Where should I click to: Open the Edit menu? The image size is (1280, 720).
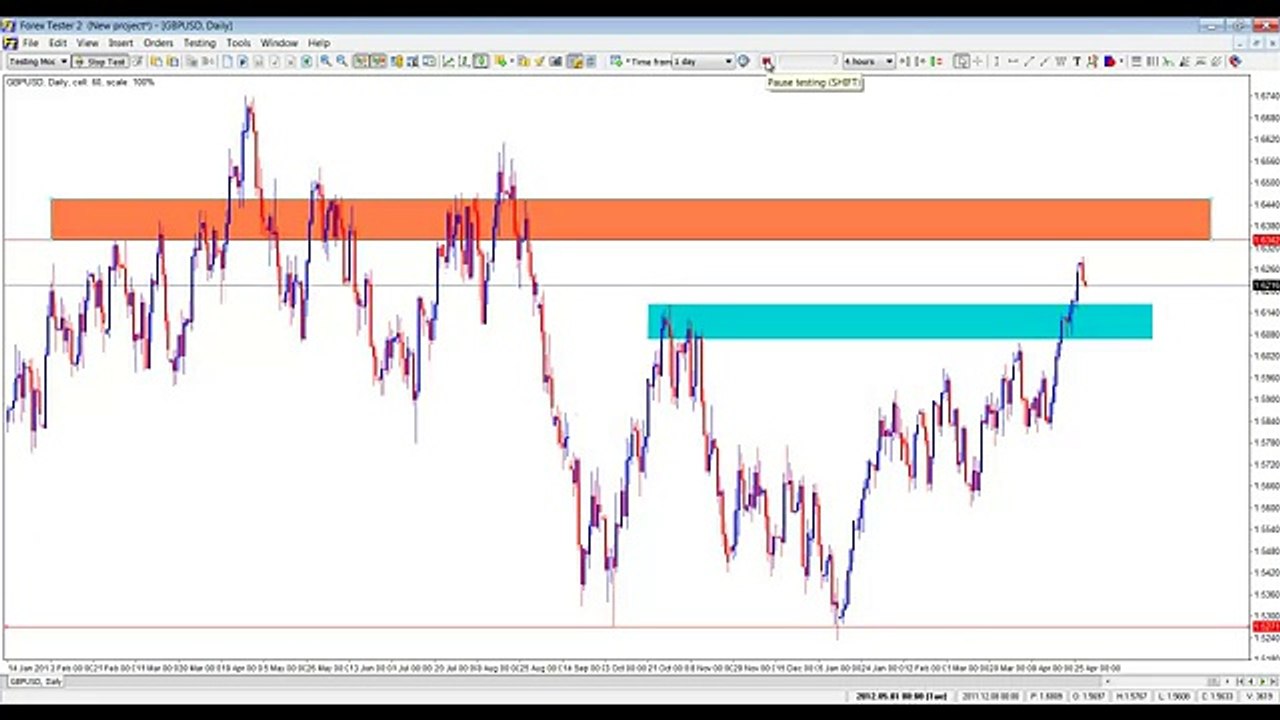pos(58,43)
